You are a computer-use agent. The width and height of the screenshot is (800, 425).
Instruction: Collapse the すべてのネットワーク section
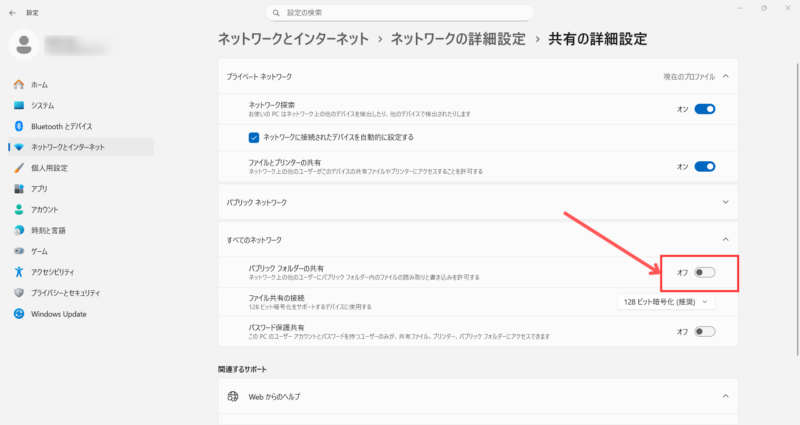point(725,240)
